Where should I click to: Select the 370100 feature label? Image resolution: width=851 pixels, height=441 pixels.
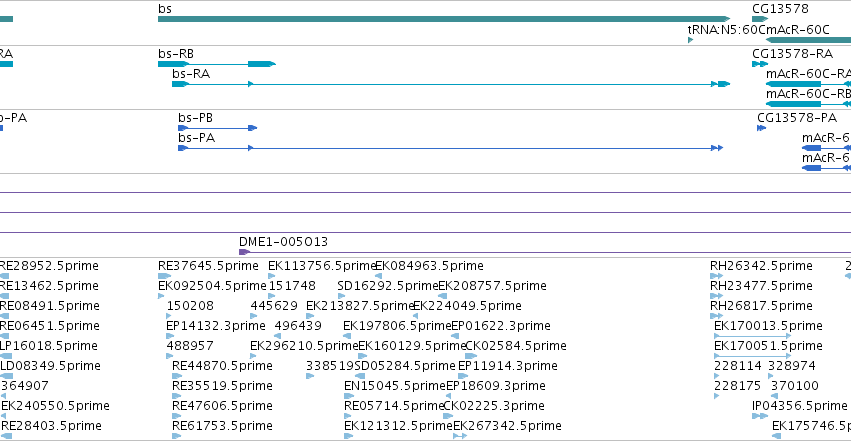point(795,386)
